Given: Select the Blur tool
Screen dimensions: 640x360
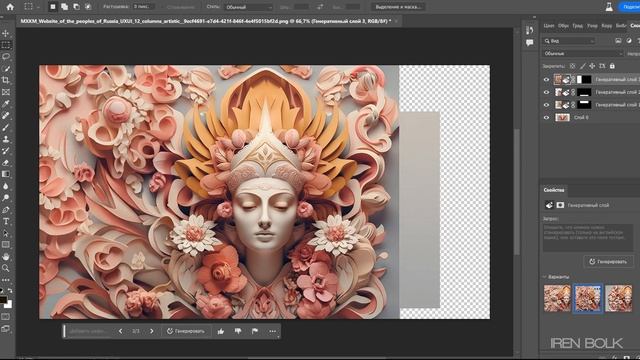Looking at the screenshot, I should (6, 186).
